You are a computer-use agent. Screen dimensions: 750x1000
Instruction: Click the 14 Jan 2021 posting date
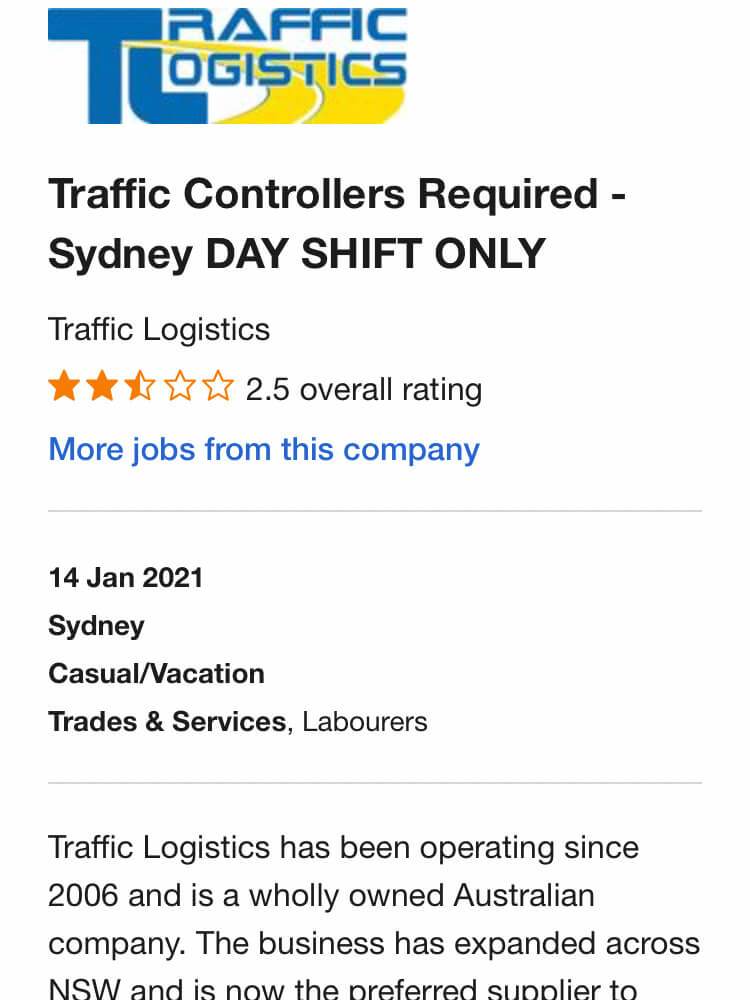click(126, 578)
